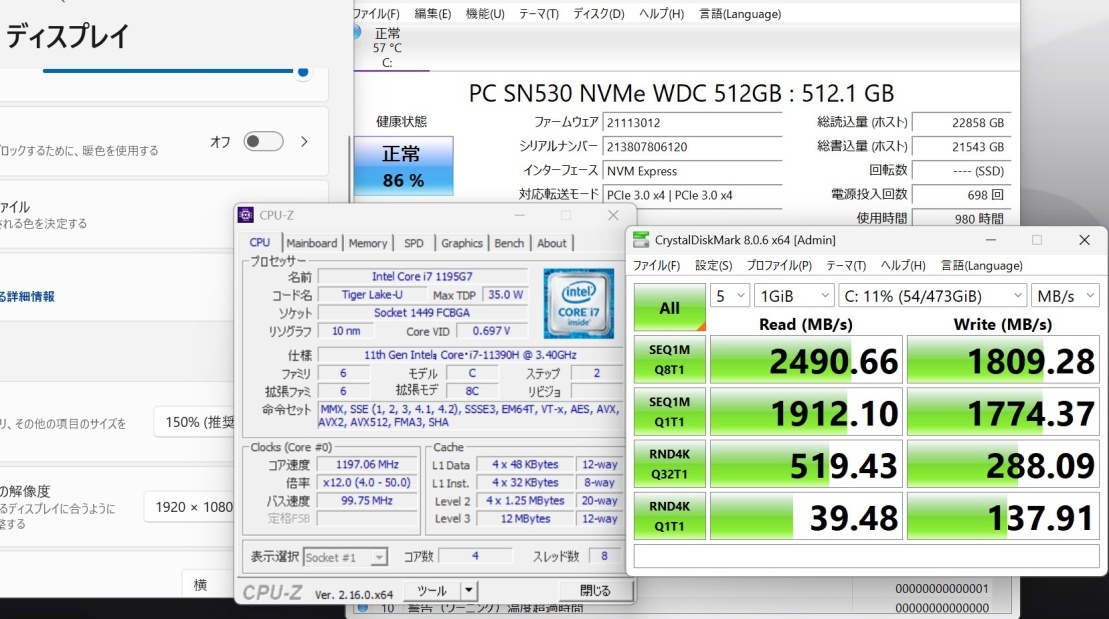1109x619 pixels.
Task: Switch to the About tab in CPU-Z
Action: click(552, 243)
